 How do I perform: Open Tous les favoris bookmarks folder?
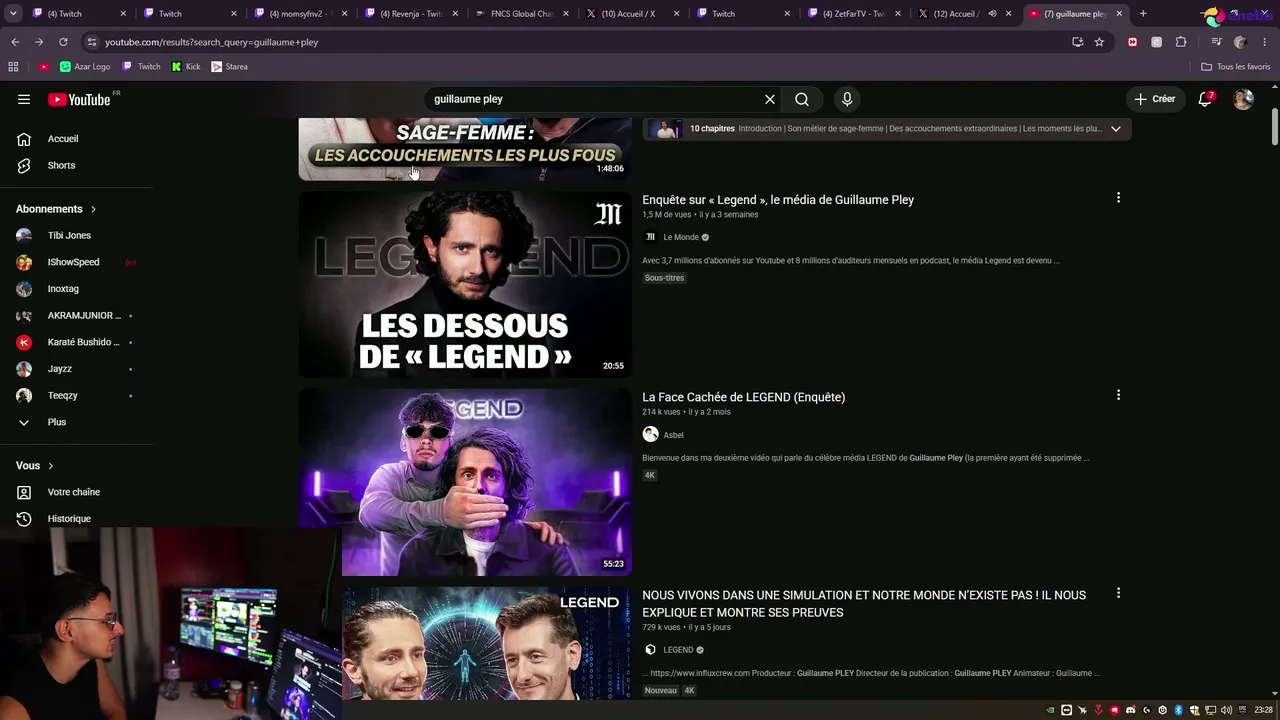(x=1235, y=67)
